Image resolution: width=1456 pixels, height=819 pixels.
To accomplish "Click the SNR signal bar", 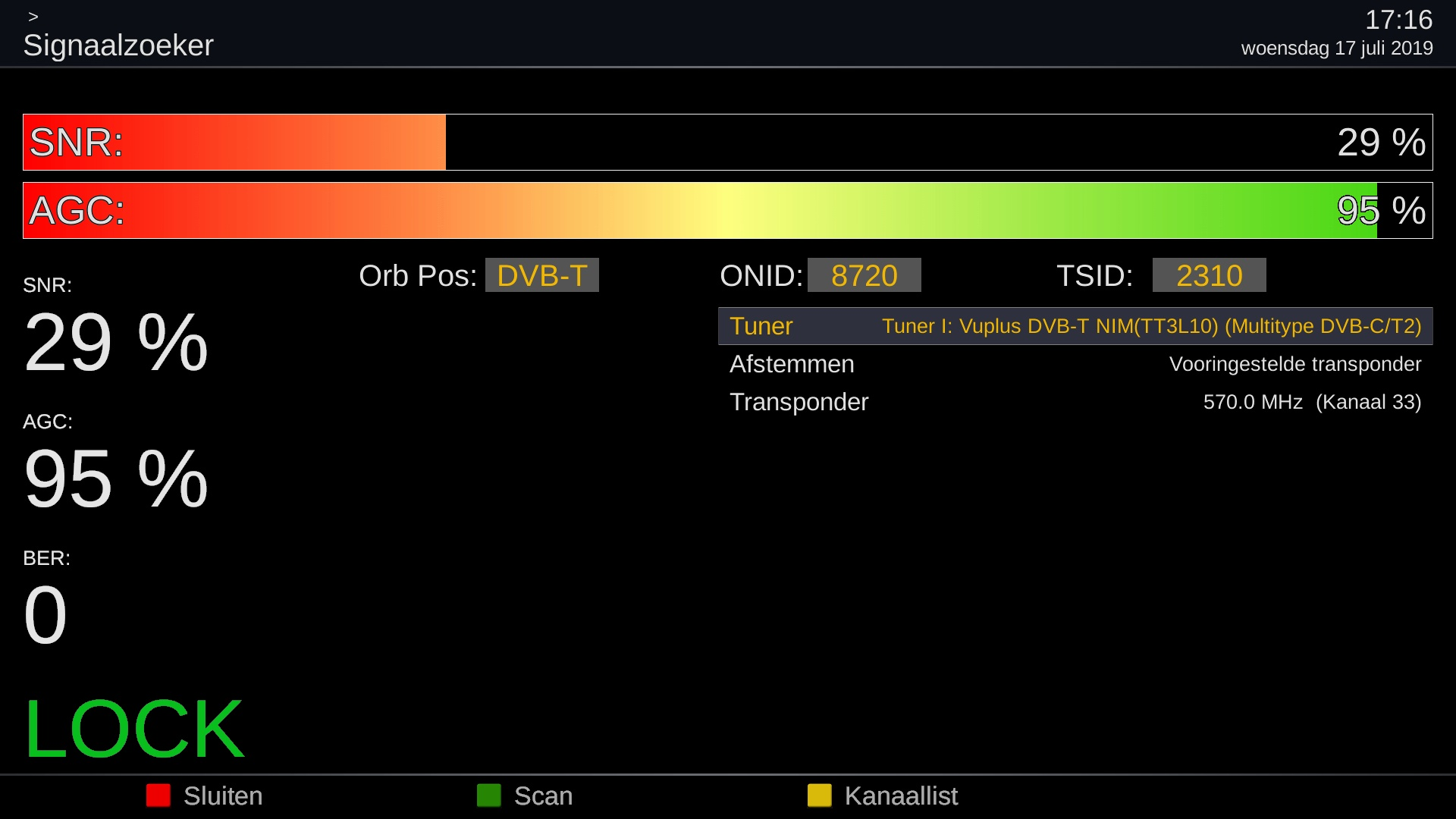I will pos(726,143).
